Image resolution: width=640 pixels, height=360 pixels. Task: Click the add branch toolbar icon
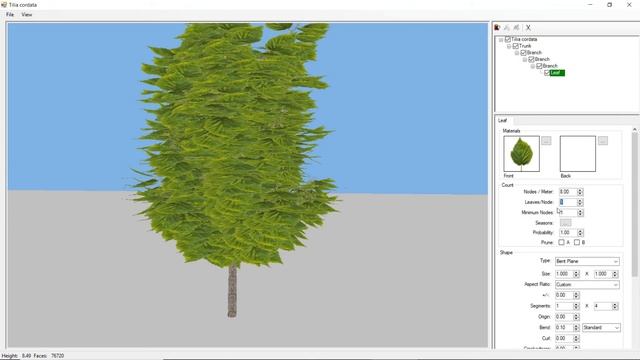coord(507,27)
